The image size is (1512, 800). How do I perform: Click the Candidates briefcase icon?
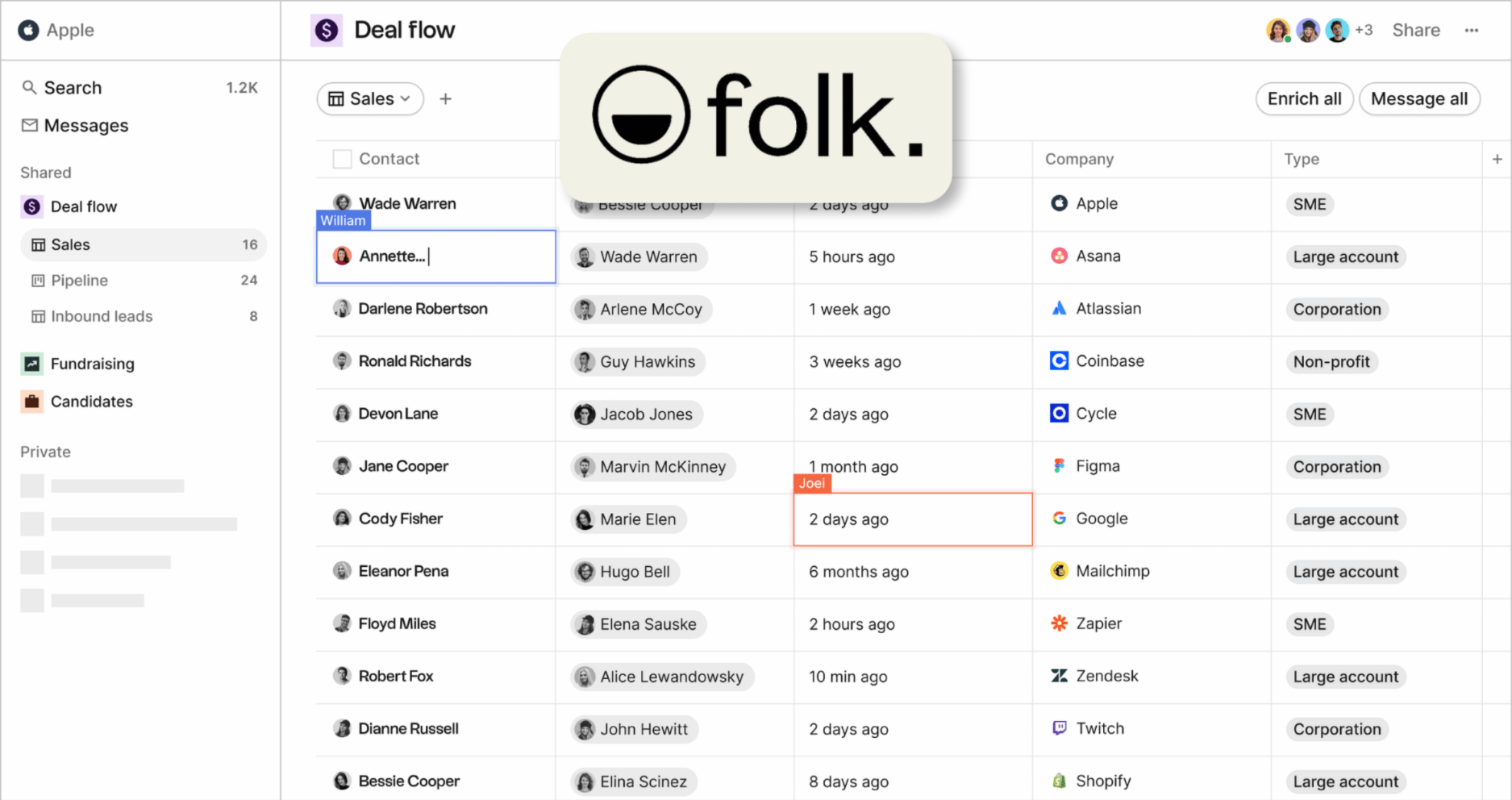point(31,401)
